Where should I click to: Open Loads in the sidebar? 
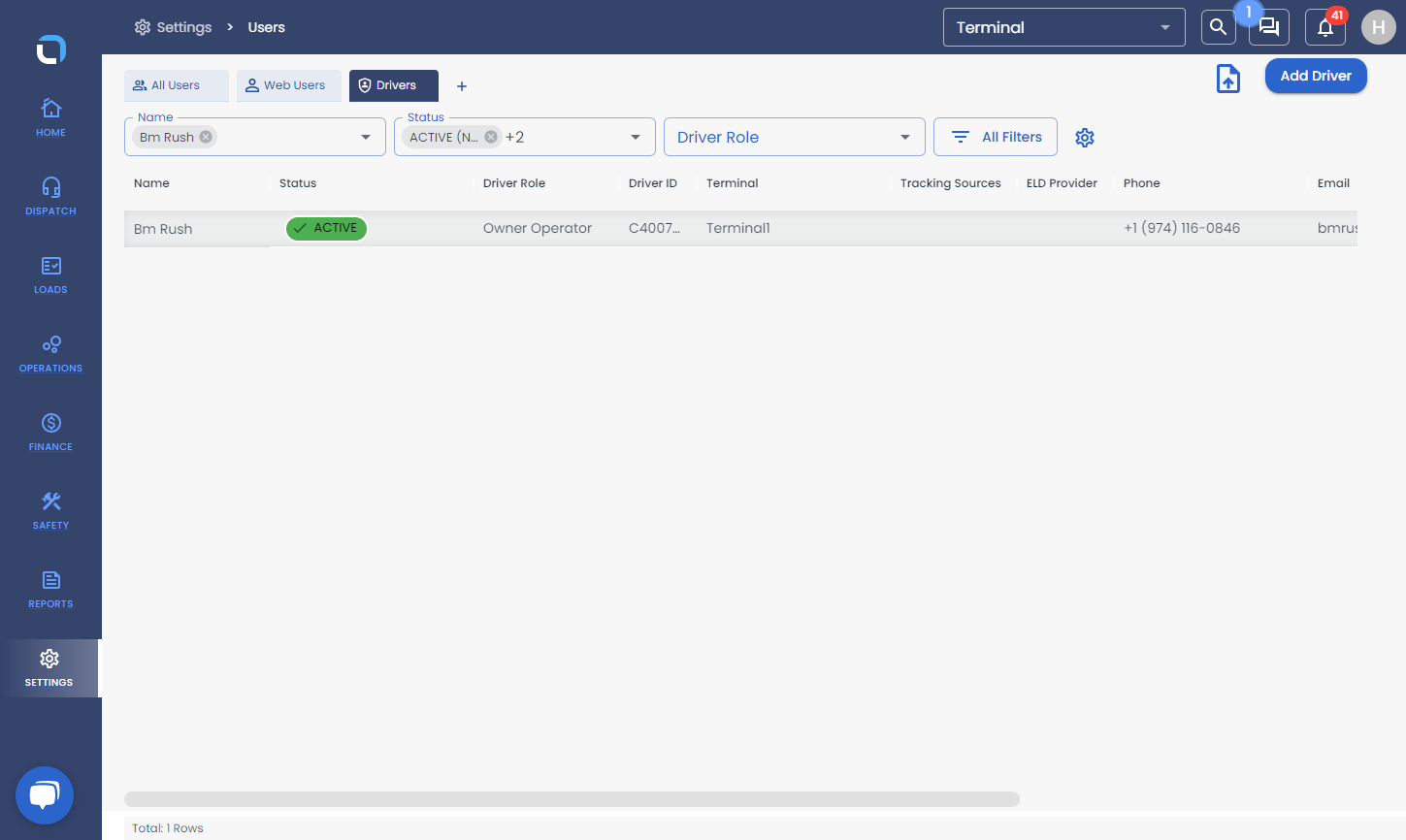pyautogui.click(x=50, y=275)
